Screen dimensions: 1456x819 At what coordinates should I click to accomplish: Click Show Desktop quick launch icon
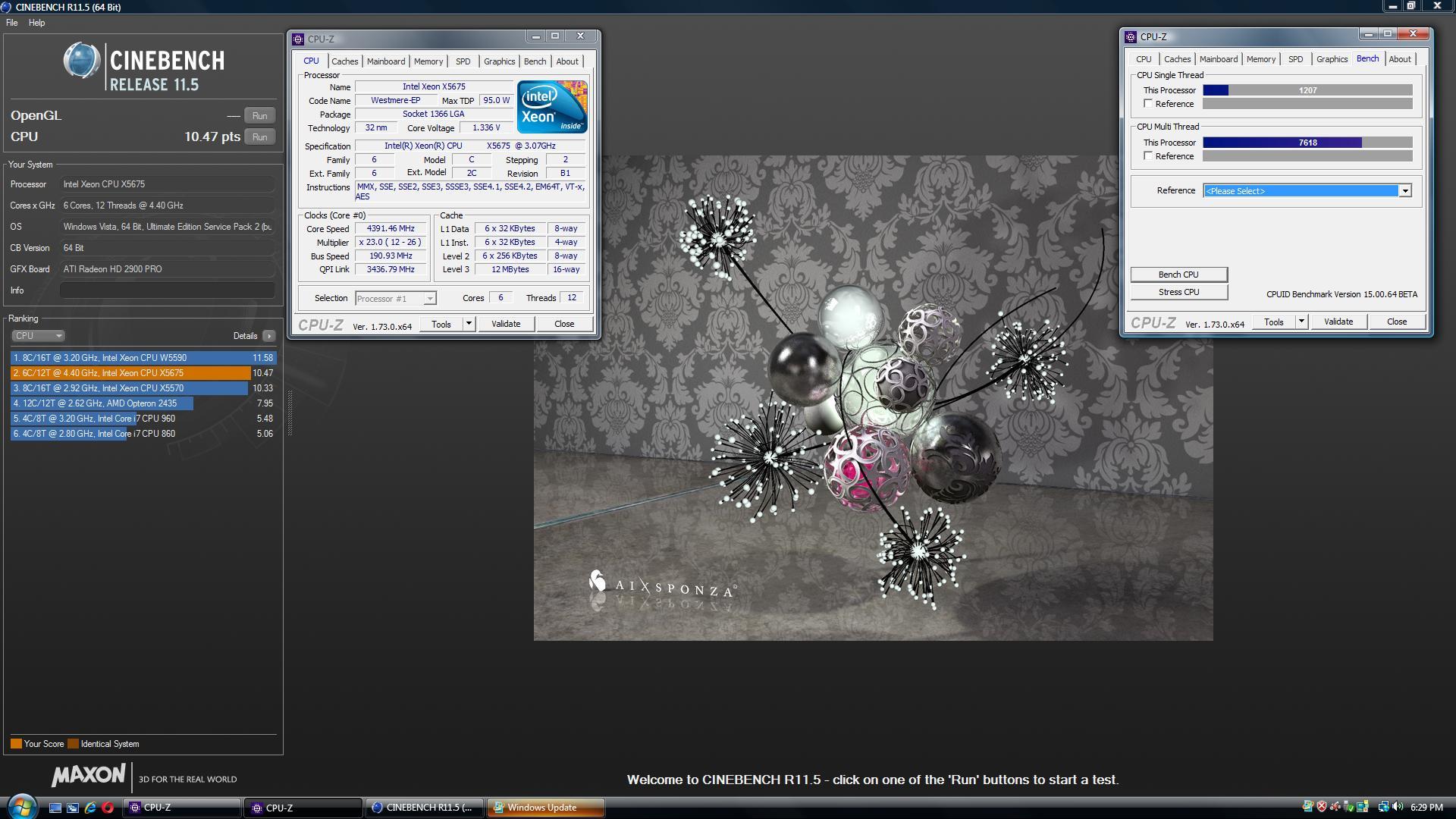click(55, 808)
